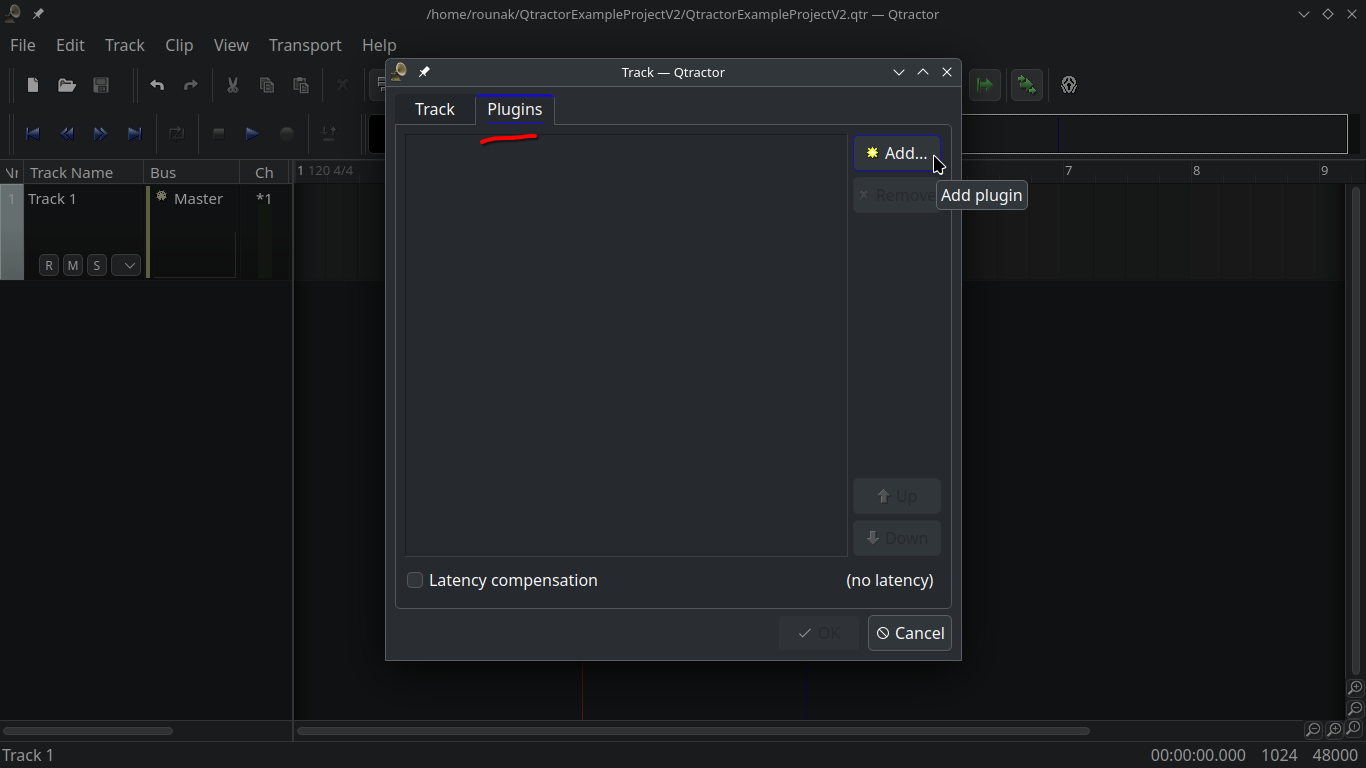
Task: Zoom in vertically on the timeline
Action: click(x=1355, y=688)
